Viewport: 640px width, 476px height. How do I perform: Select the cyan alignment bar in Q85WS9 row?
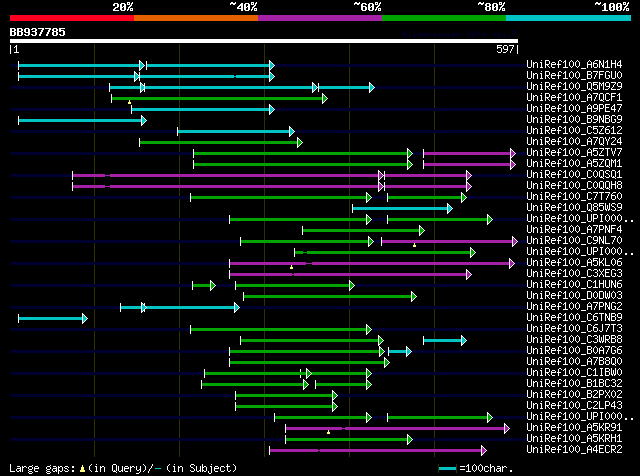[x=402, y=209]
